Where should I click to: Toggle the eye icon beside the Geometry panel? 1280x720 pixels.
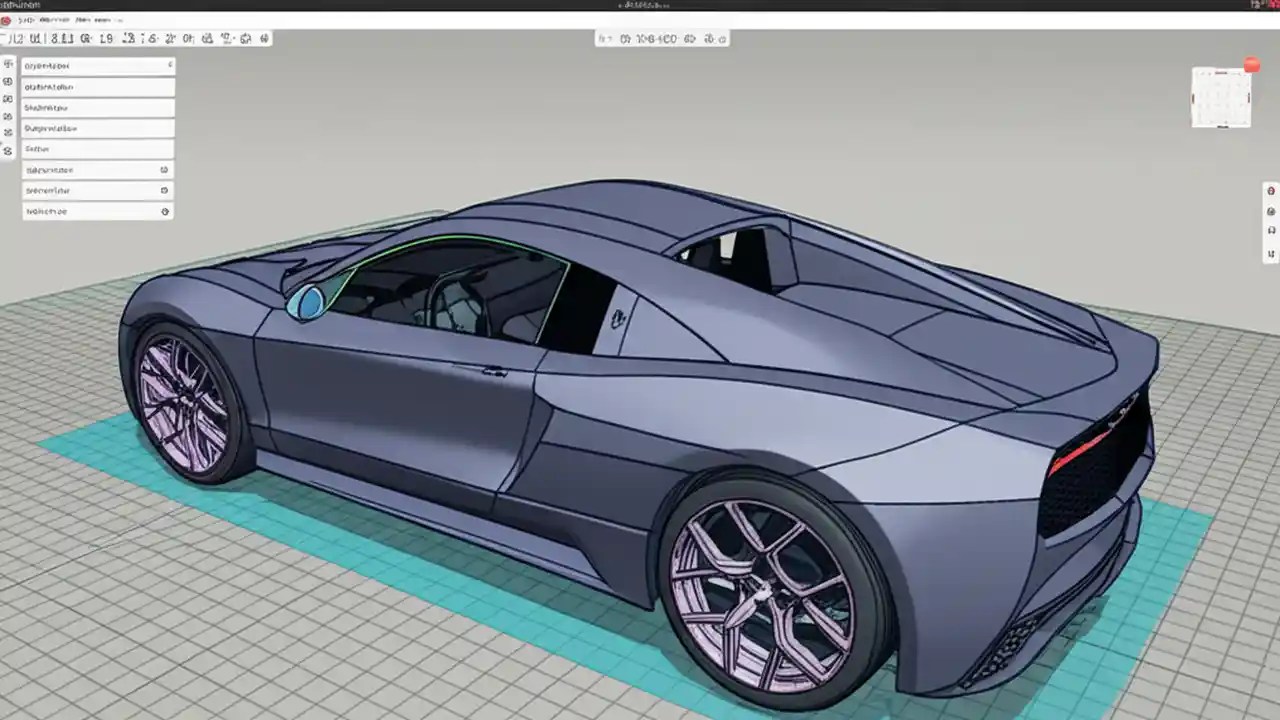click(x=166, y=190)
